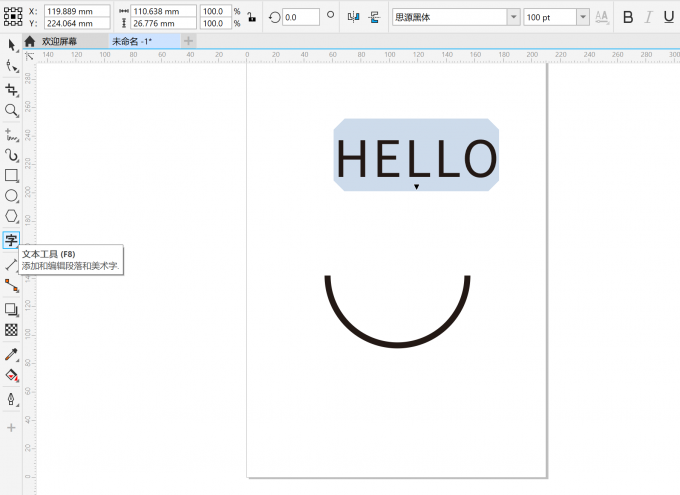680x495 pixels.
Task: Select the Drop shadow tool
Action: click(11, 309)
